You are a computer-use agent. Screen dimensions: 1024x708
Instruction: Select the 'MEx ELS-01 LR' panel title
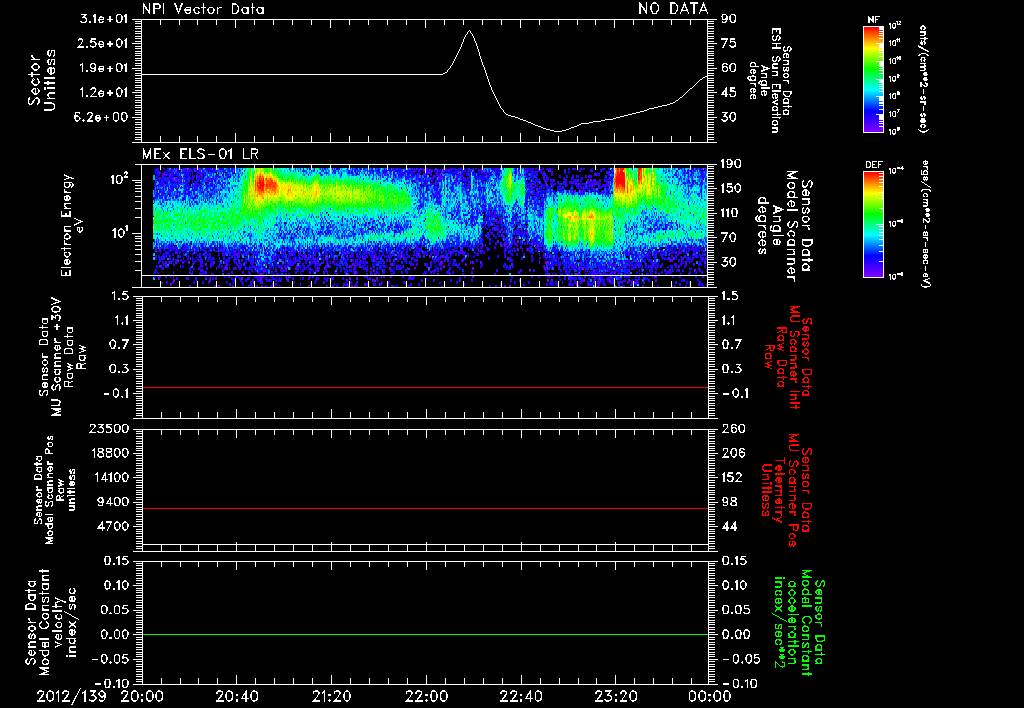coord(200,155)
